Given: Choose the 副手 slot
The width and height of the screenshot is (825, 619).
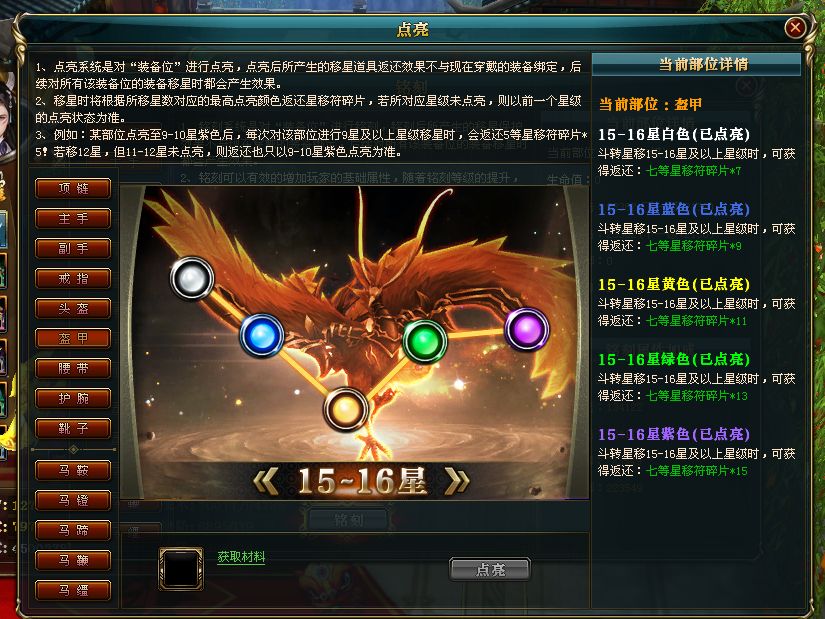Looking at the screenshot, I should pos(73,248).
